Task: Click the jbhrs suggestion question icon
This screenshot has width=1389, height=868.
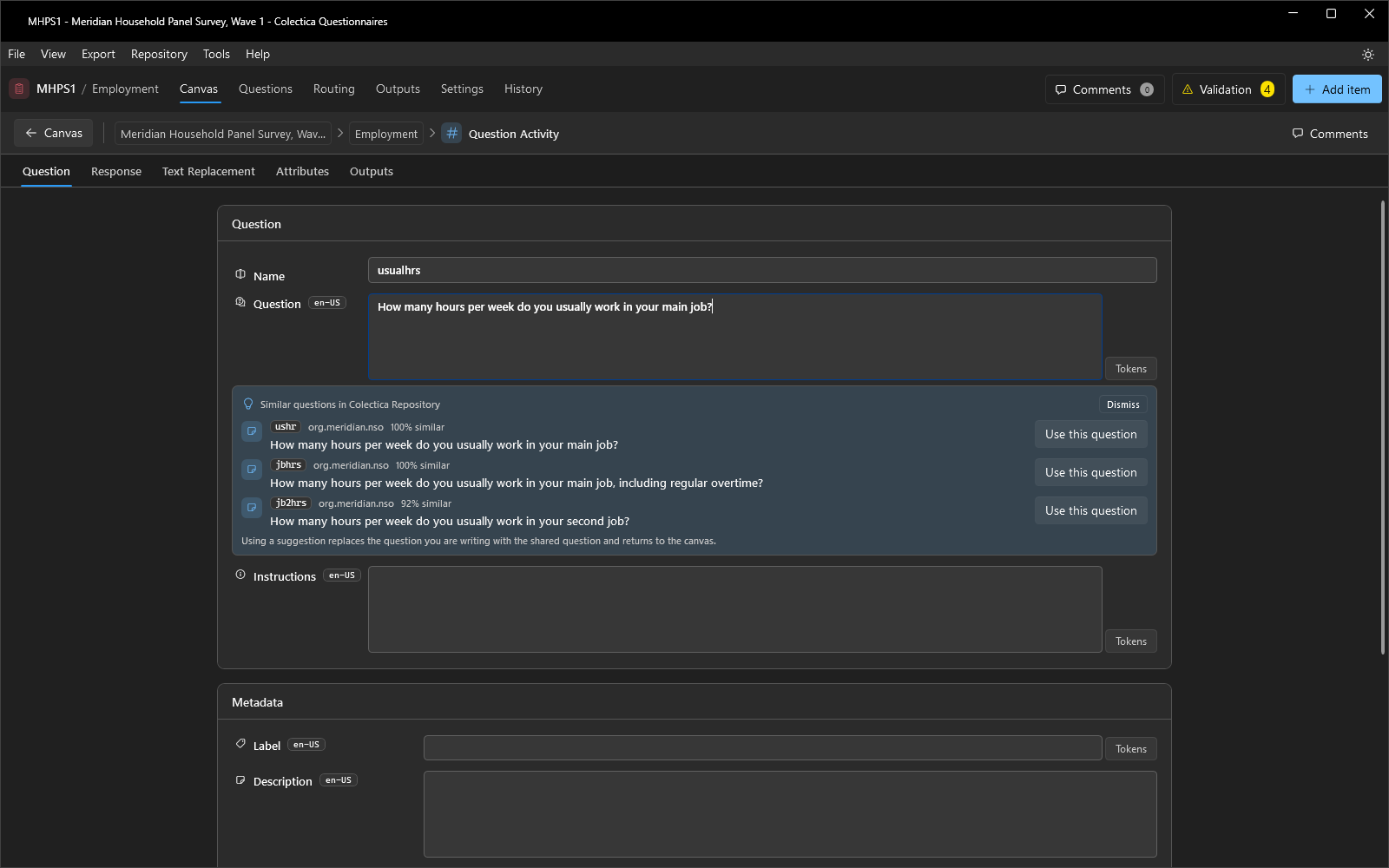Action: pyautogui.click(x=252, y=470)
